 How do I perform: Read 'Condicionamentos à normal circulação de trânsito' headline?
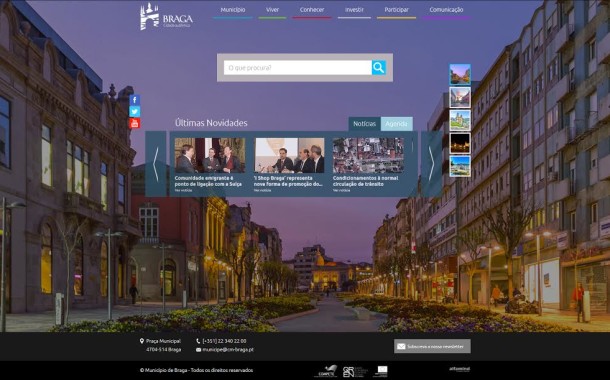pyautogui.click(x=365, y=181)
